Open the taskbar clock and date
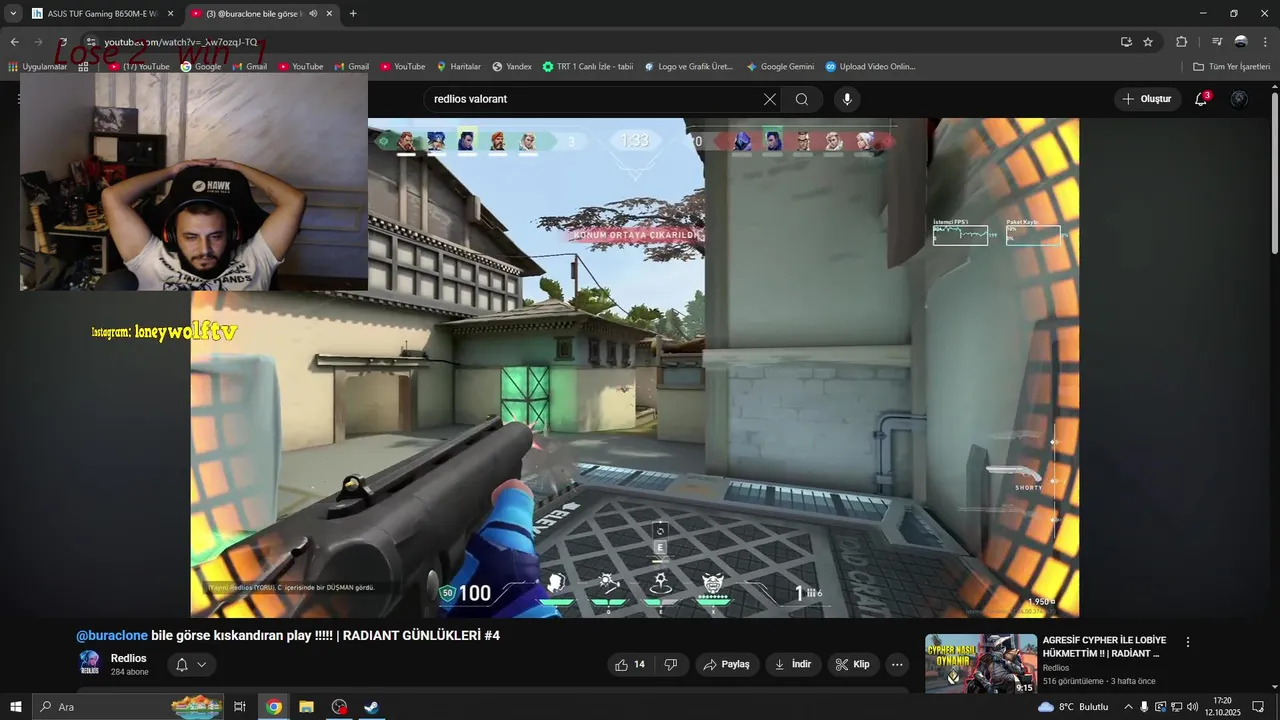 [x=1221, y=707]
